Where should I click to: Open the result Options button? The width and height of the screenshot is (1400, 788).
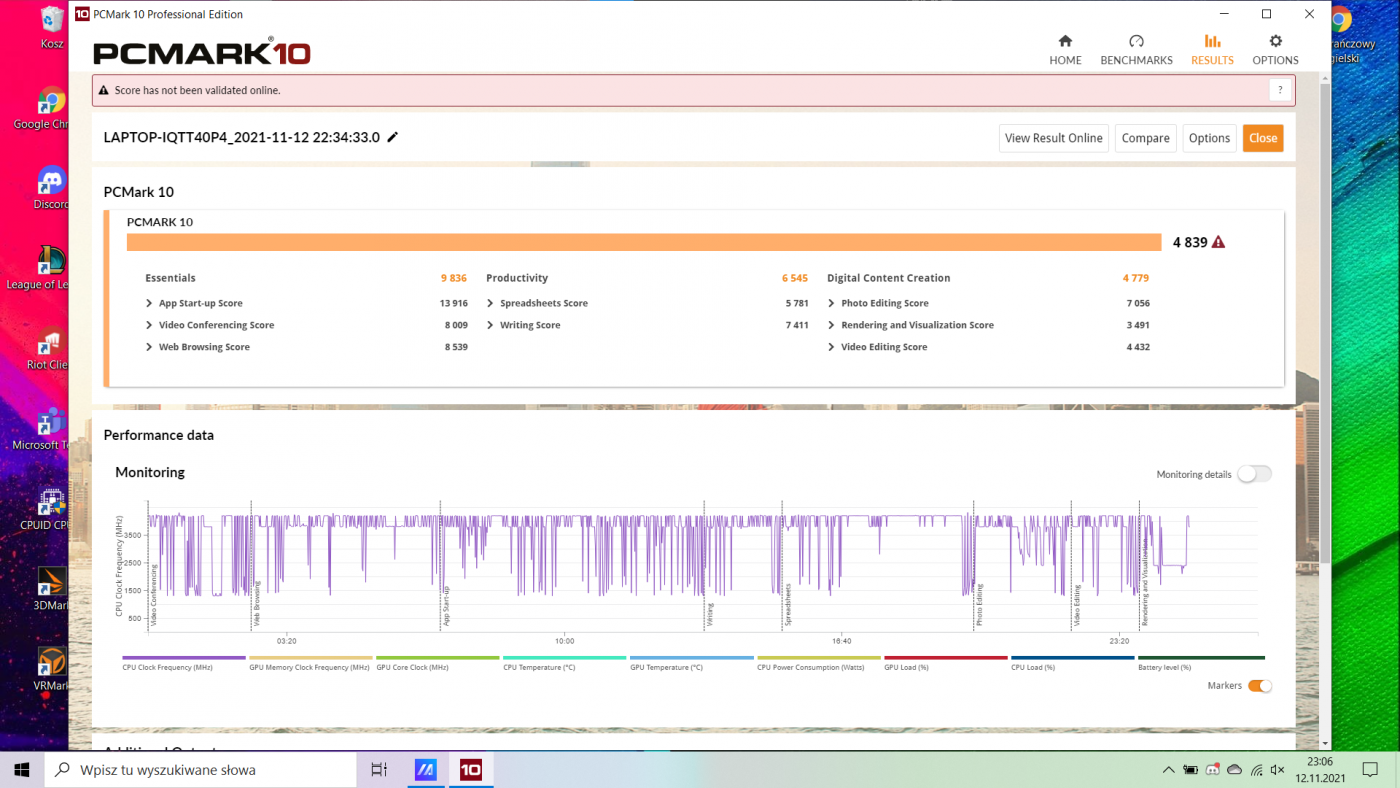[x=1209, y=138]
